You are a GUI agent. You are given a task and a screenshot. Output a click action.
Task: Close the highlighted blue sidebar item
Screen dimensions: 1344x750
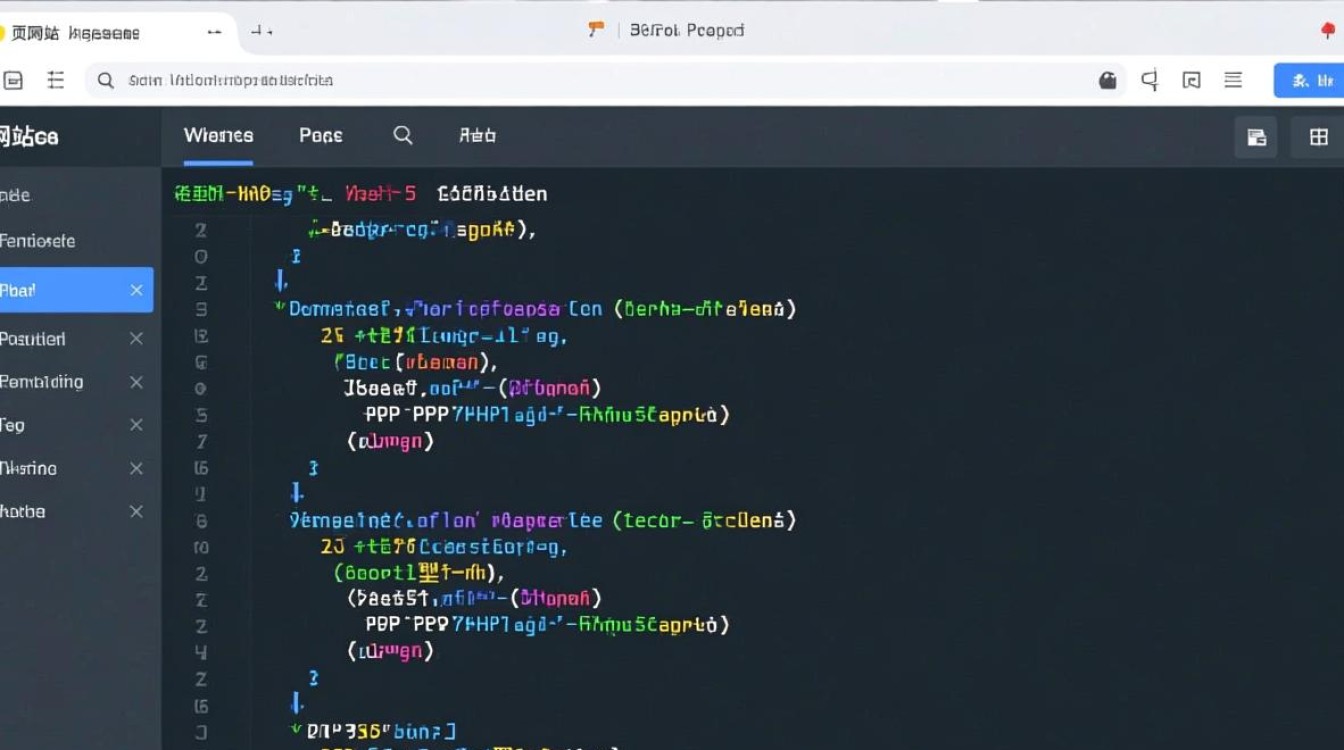(137, 290)
